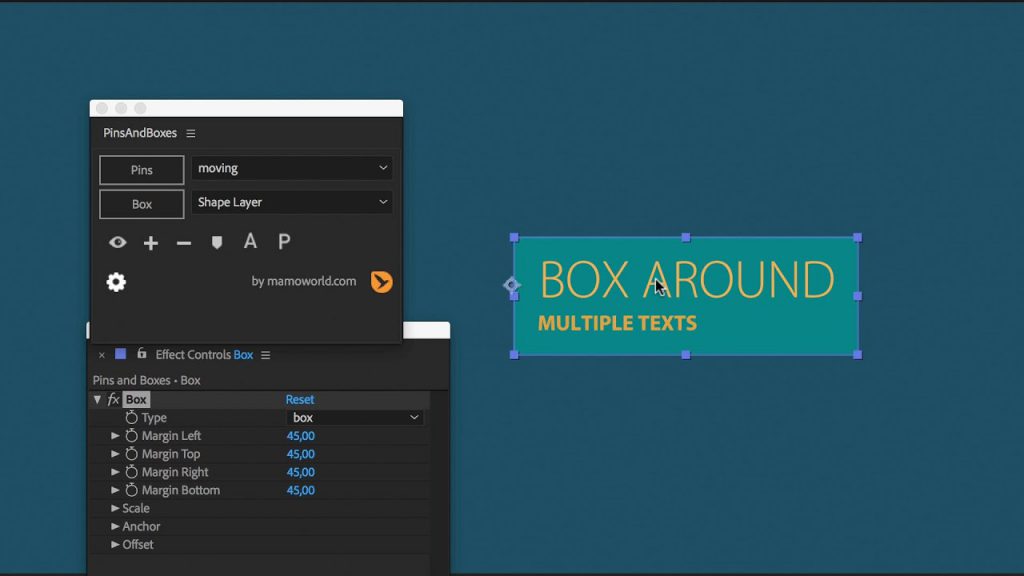The width and height of the screenshot is (1024, 576).
Task: Open the PinsAndBoxes hamburger menu
Action: [190, 133]
